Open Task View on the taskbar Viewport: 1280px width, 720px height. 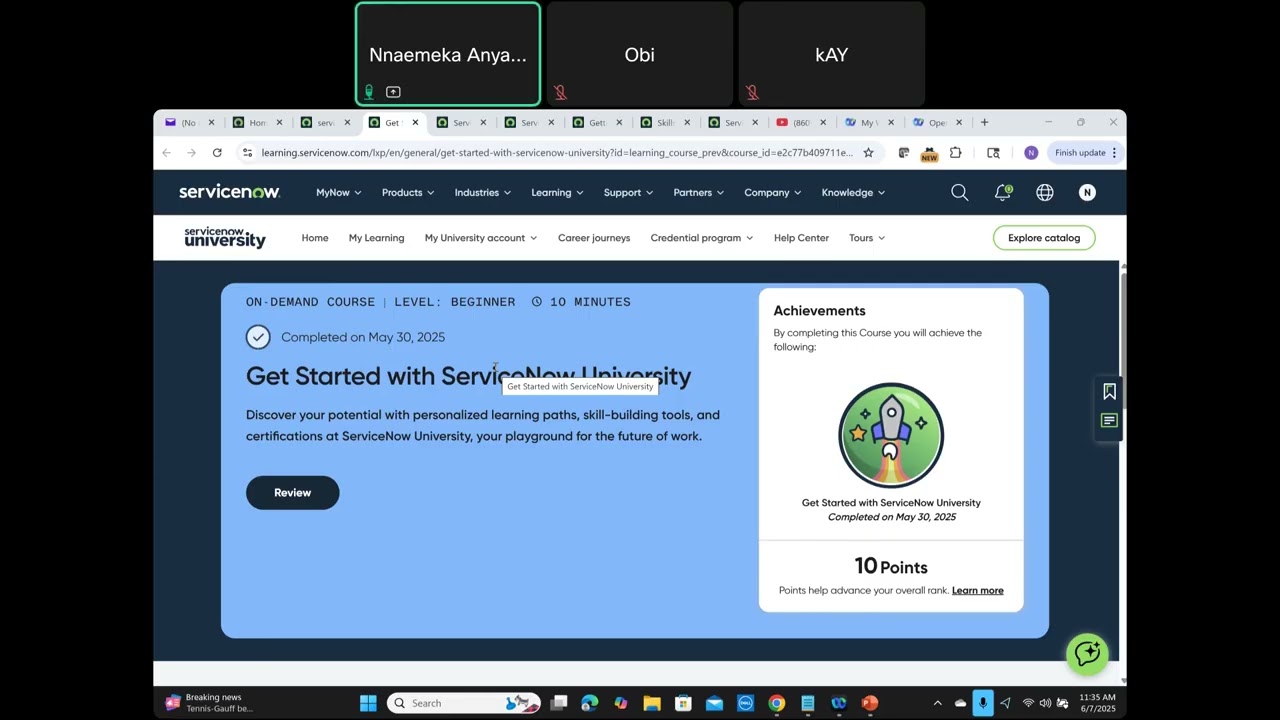(x=559, y=703)
